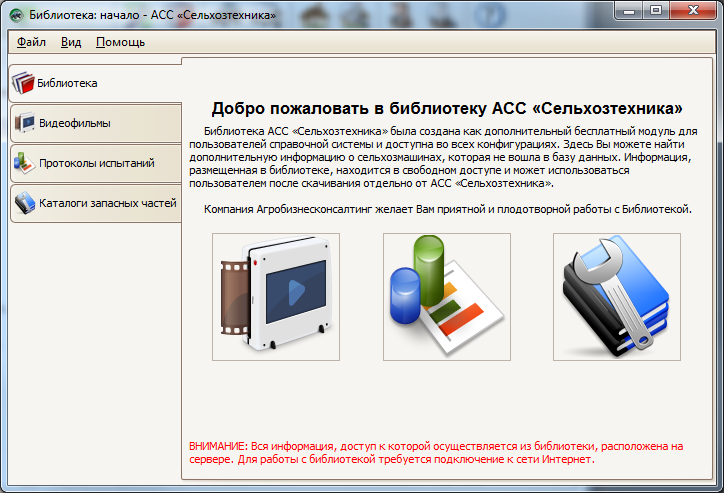The image size is (724, 493).
Task: Click the chart icon beside Протоколы испытаний
Action: click(x=24, y=163)
